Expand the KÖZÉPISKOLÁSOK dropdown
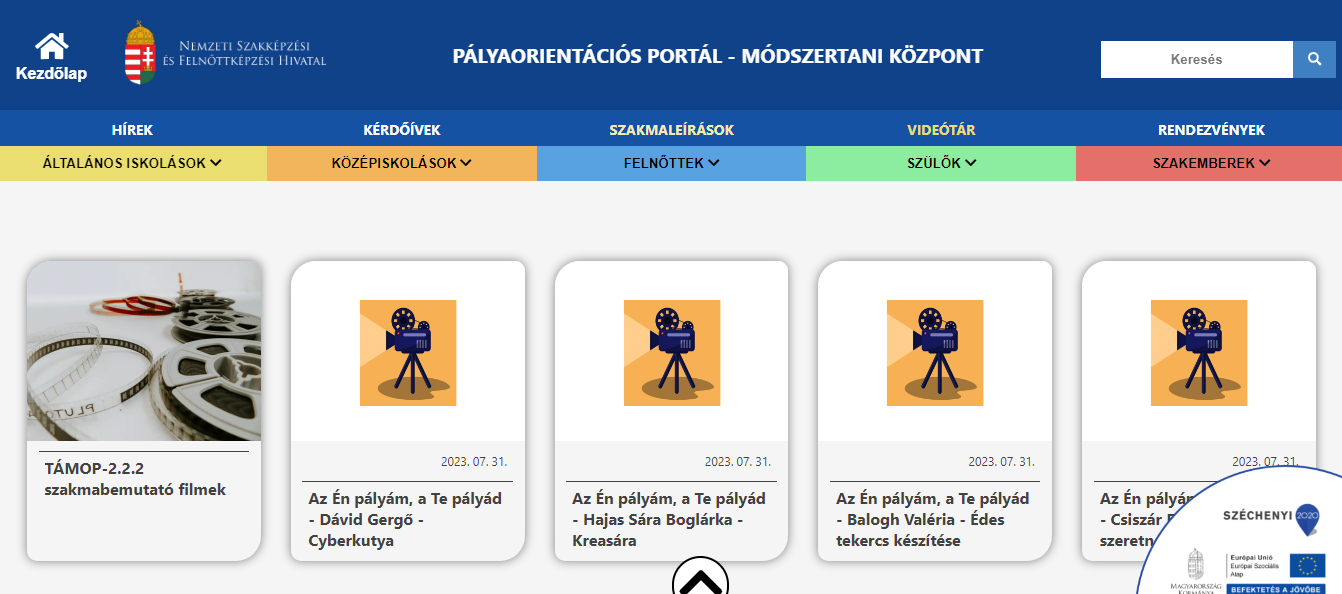Image resolution: width=1342 pixels, height=594 pixels. coord(403,162)
